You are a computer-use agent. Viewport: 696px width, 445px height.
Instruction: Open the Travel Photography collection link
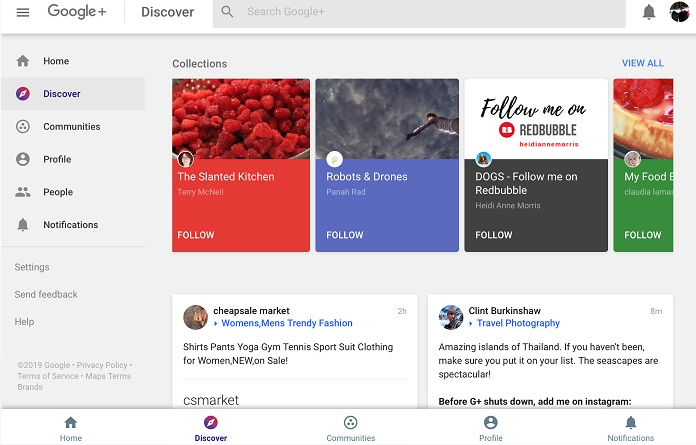coord(518,323)
